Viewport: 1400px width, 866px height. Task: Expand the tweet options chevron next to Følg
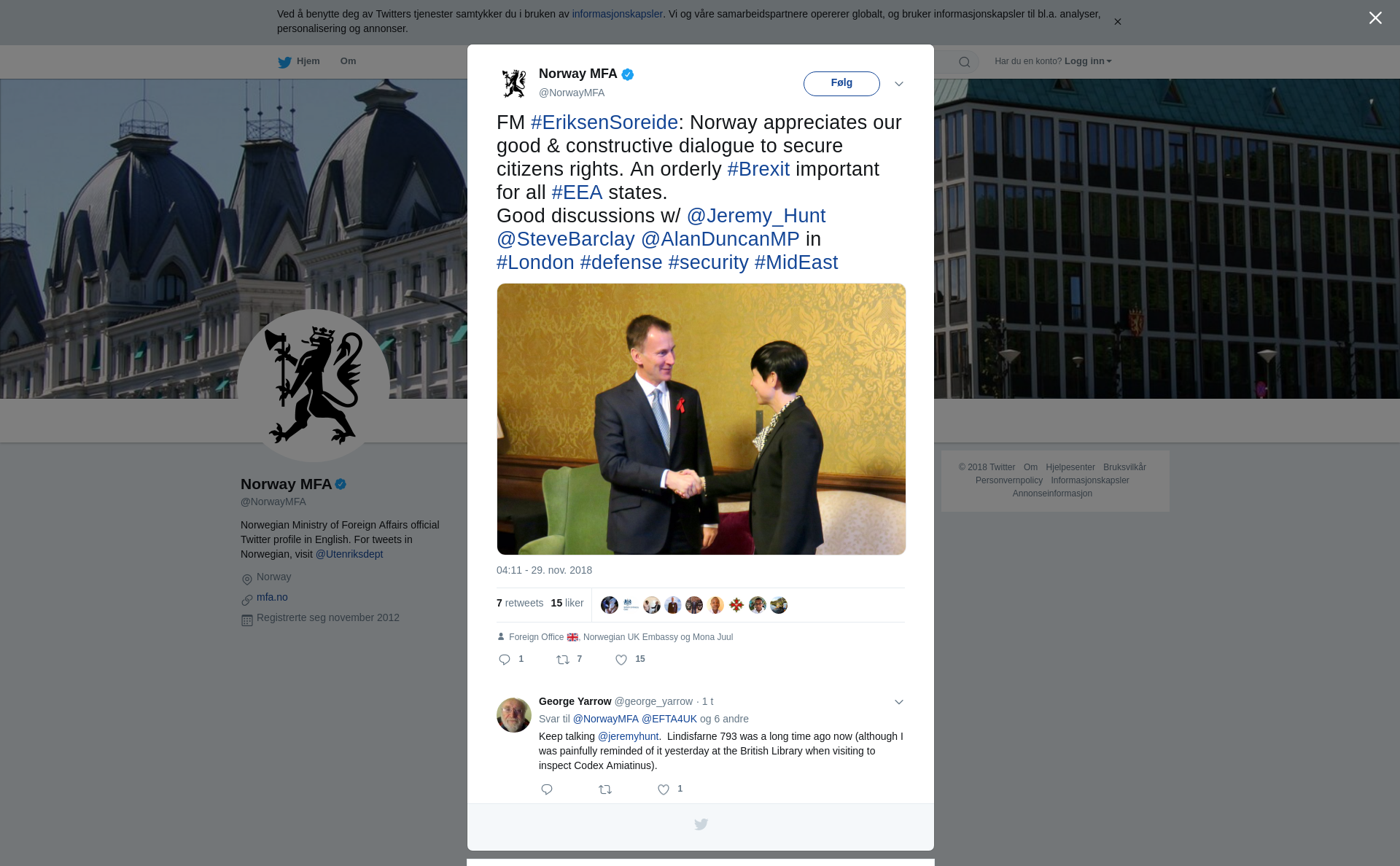tap(899, 84)
